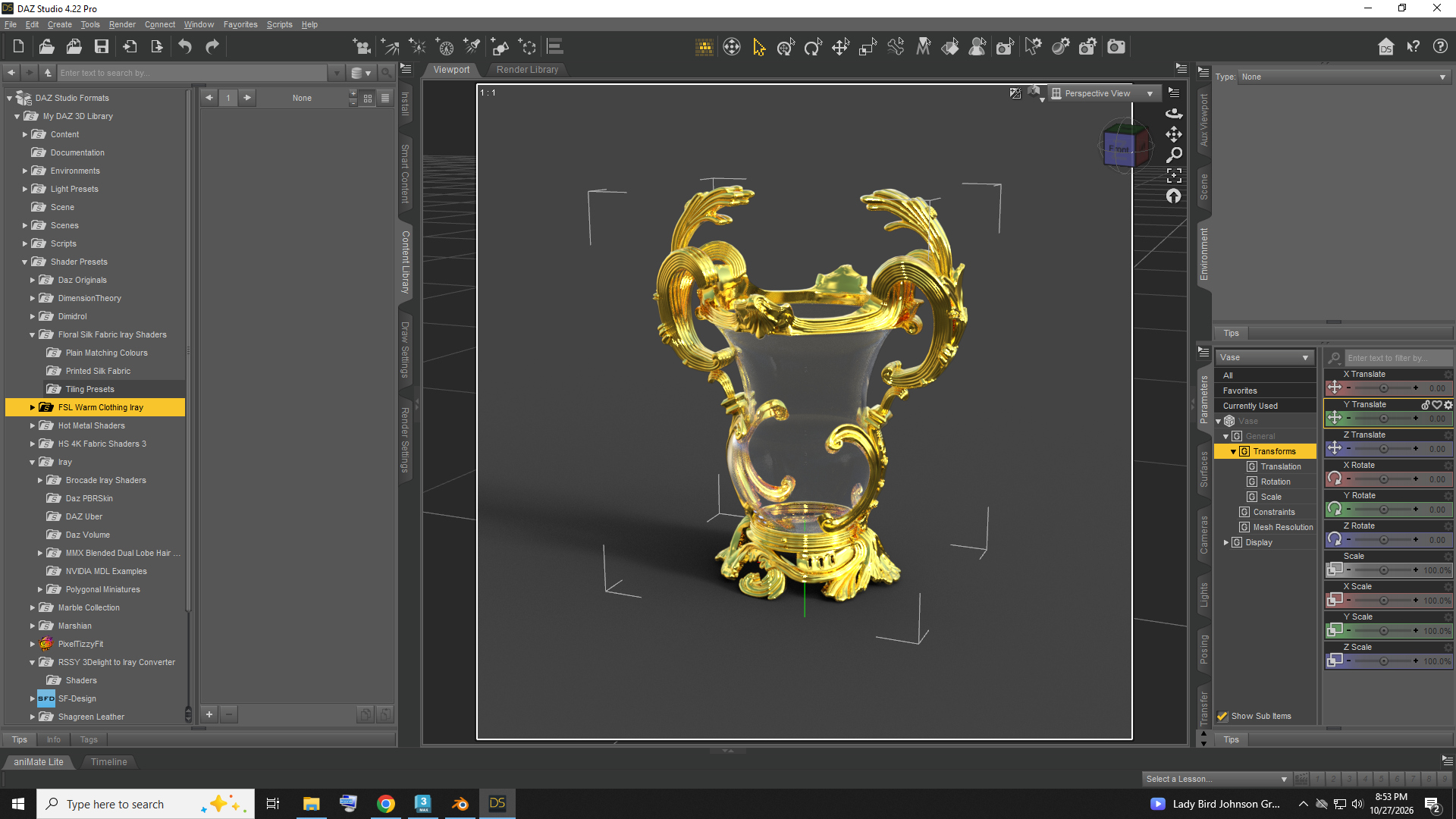This screenshot has width=1456, height=819.
Task: Click the viewport pan icon
Action: [1174, 134]
